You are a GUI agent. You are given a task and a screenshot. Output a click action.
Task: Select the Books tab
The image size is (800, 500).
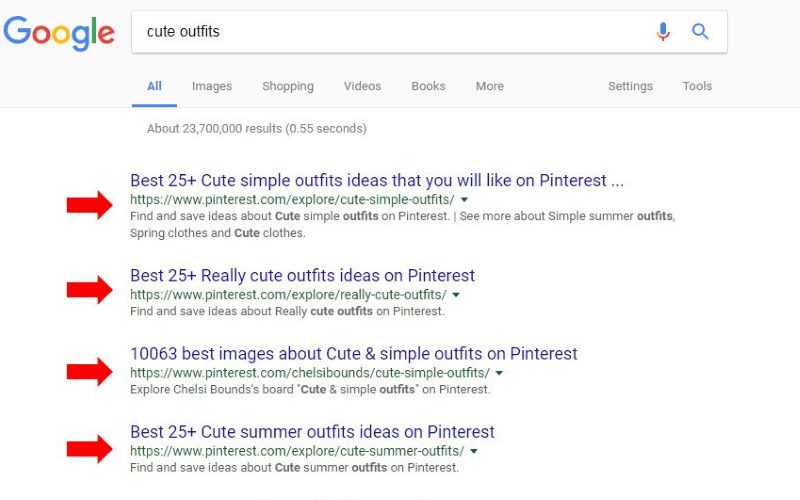tap(429, 86)
